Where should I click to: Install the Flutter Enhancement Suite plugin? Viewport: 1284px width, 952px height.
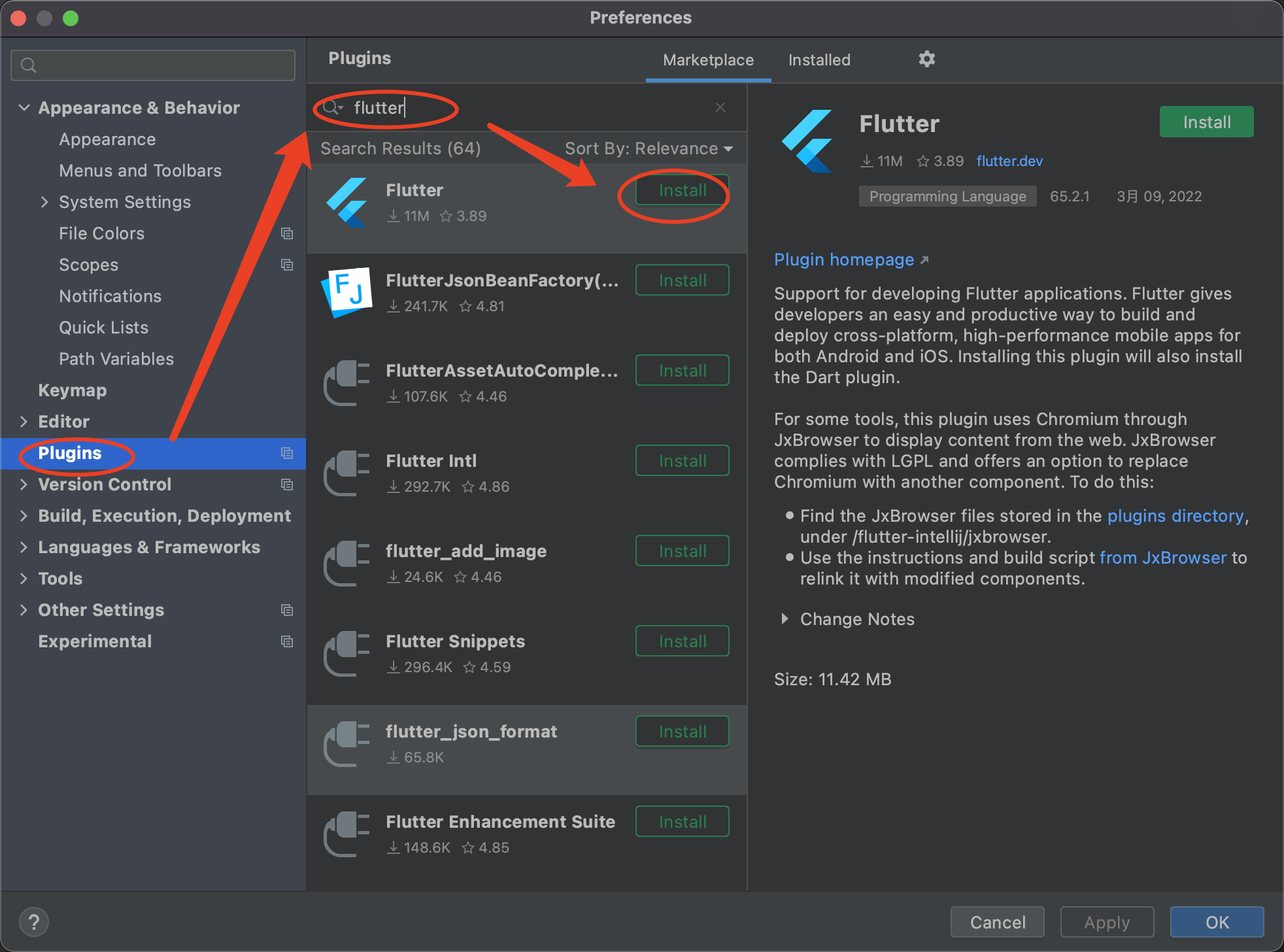point(682,822)
